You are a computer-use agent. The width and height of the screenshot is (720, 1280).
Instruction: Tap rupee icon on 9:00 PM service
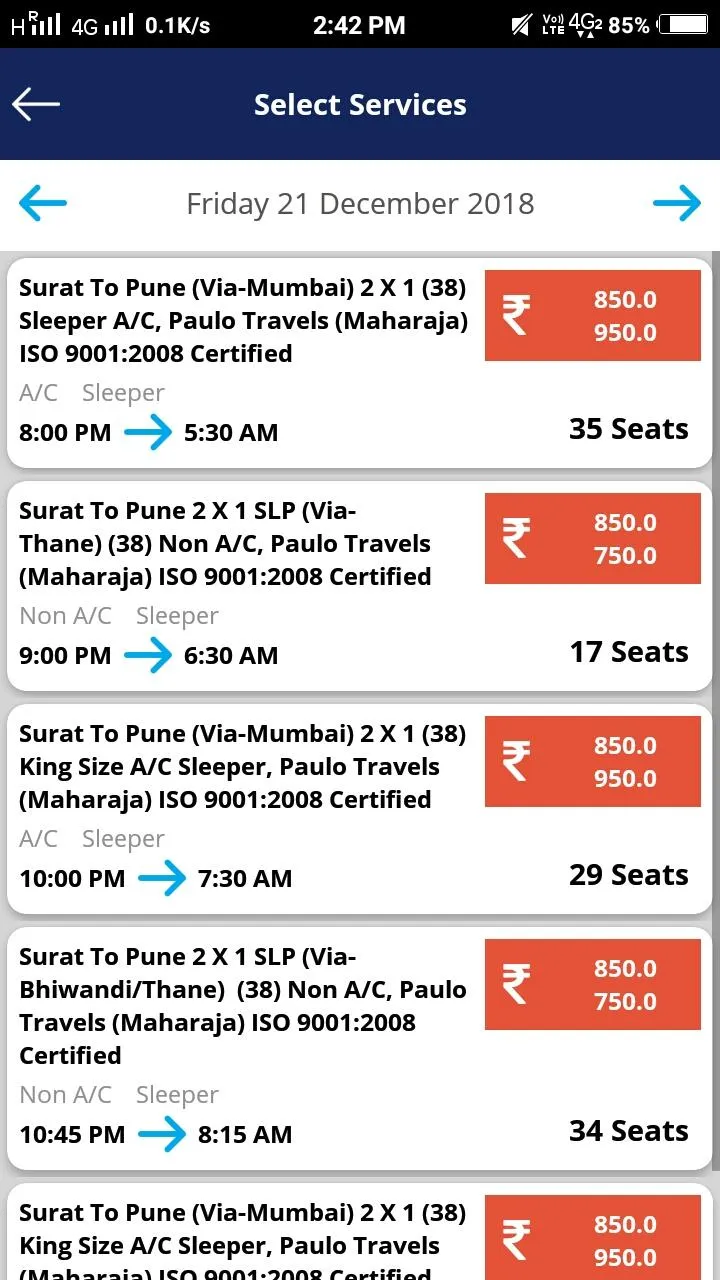point(516,538)
